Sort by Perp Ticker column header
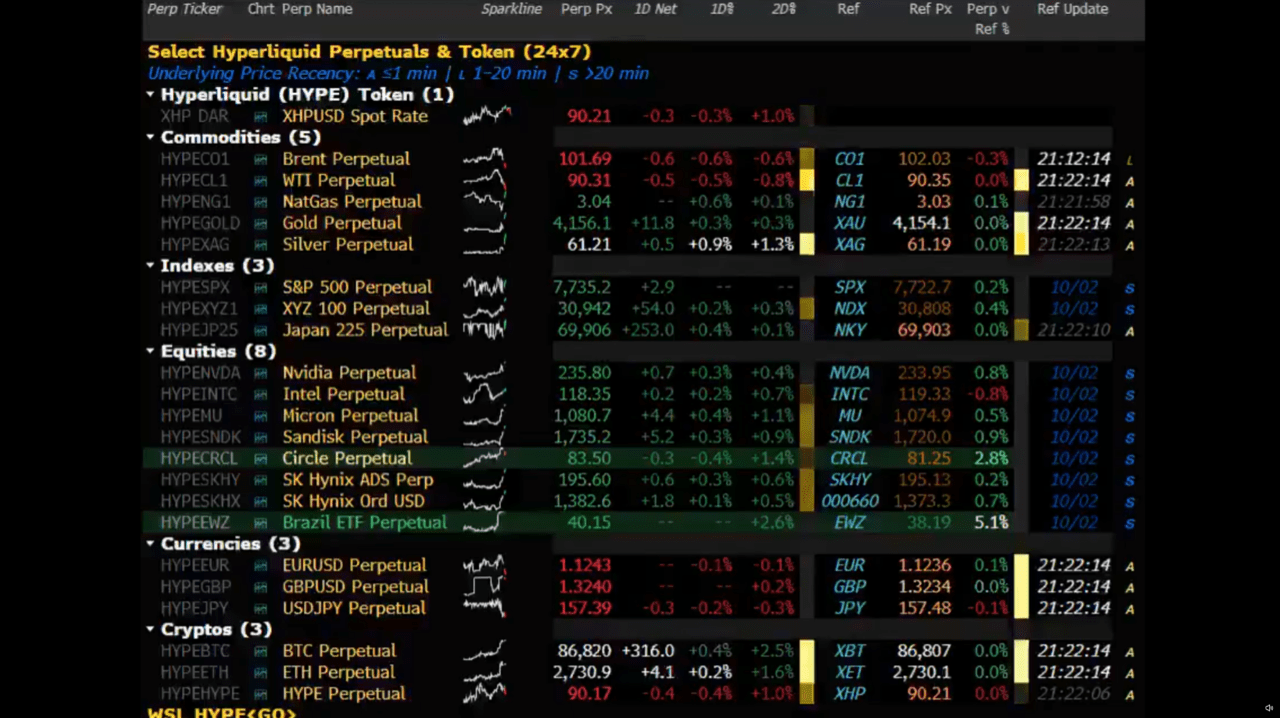Image resolution: width=1280 pixels, height=718 pixels. click(185, 9)
